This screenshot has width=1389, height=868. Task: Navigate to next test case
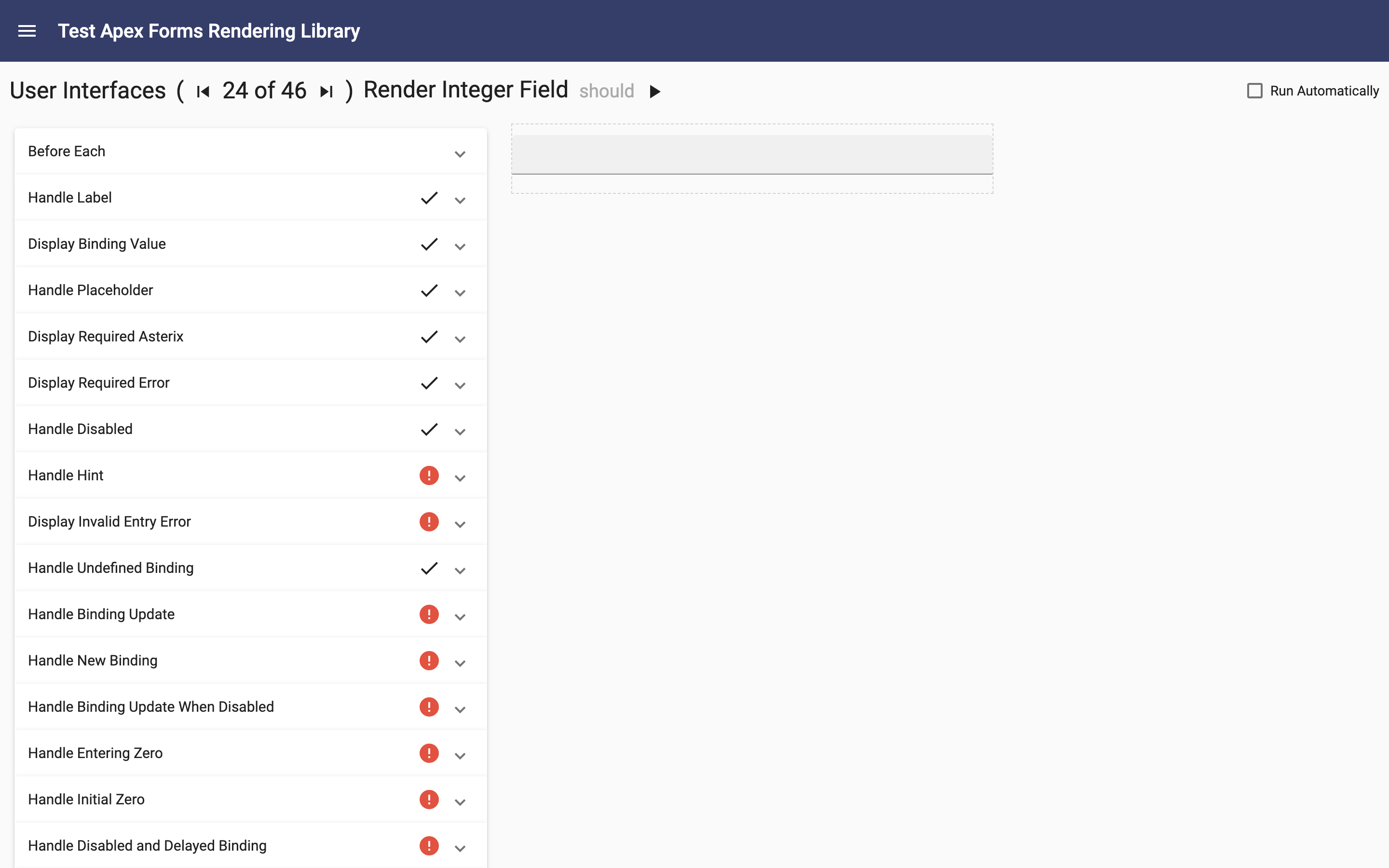(x=326, y=90)
